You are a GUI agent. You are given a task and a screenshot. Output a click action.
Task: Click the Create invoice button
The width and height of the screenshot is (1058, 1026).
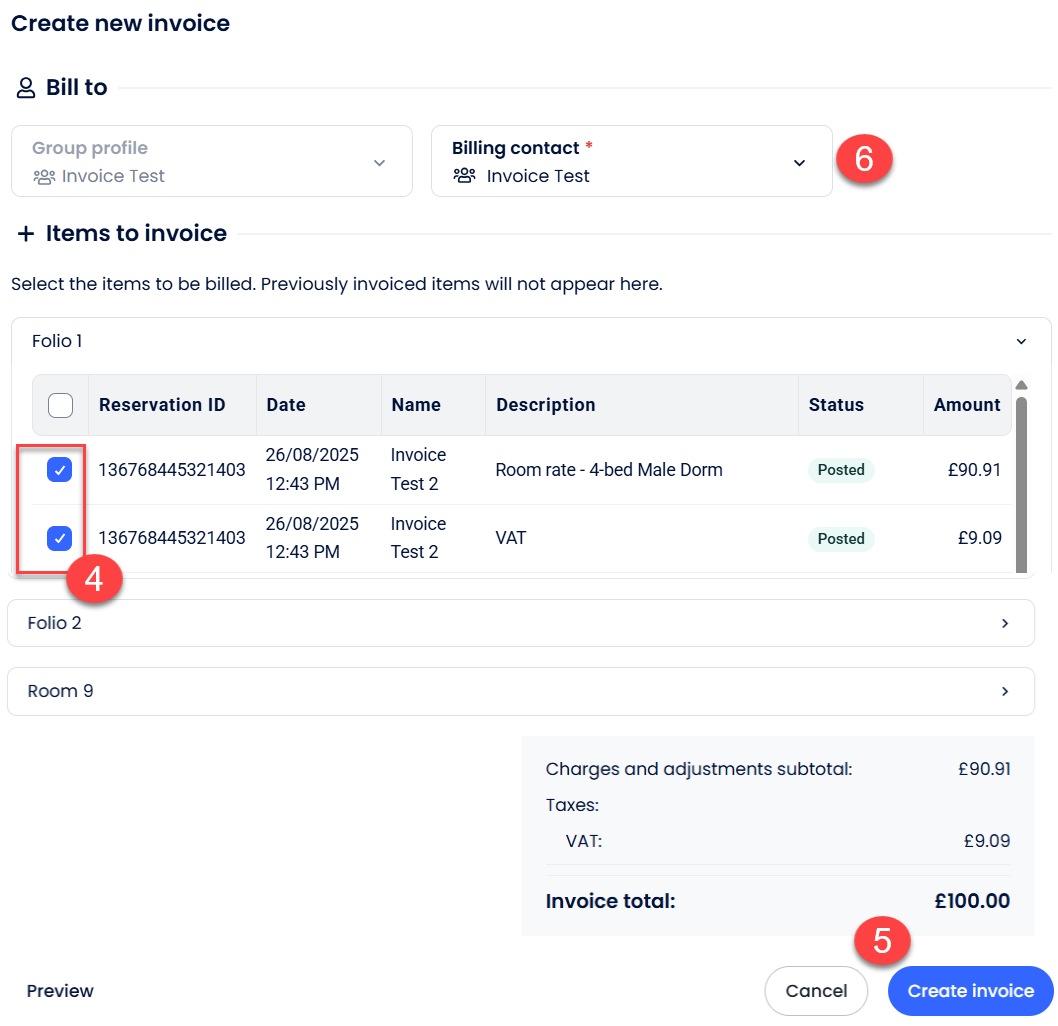click(x=970, y=991)
